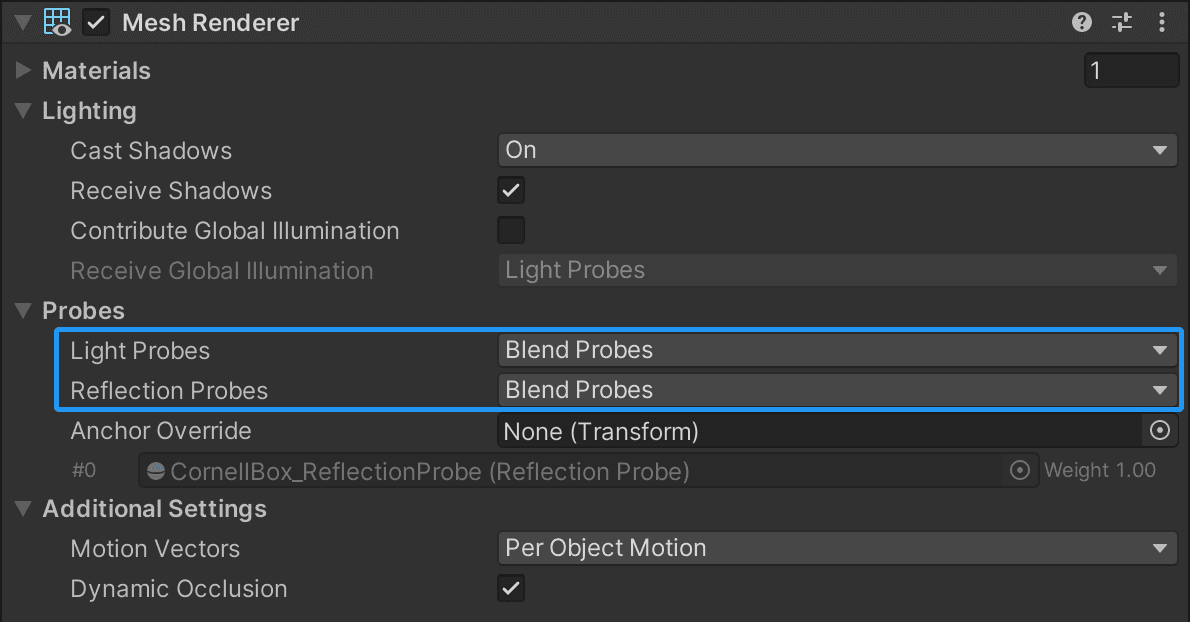
Task: Toggle the Dynamic Occlusion checkbox
Action: [511, 588]
